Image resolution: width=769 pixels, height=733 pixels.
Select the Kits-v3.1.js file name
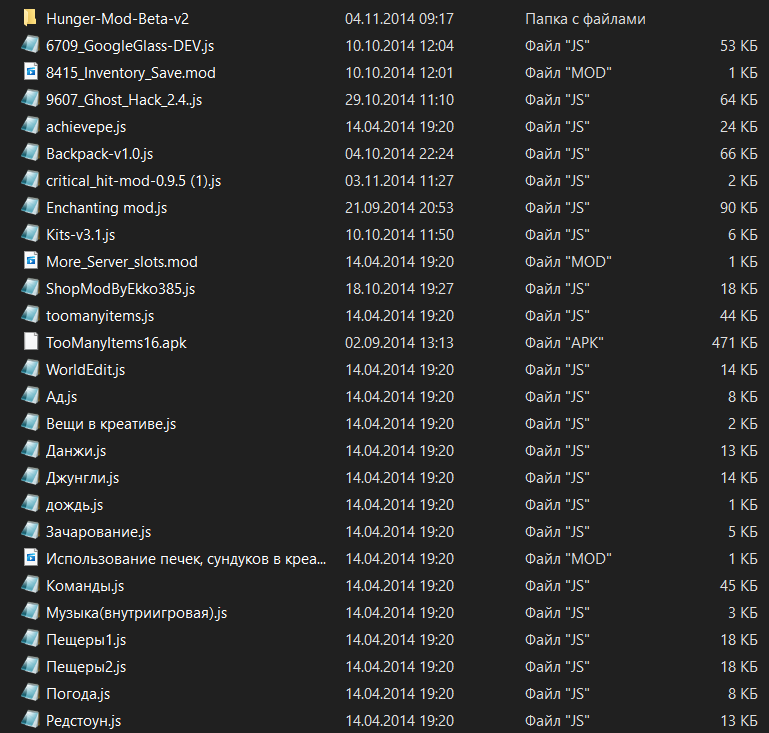tap(81, 234)
